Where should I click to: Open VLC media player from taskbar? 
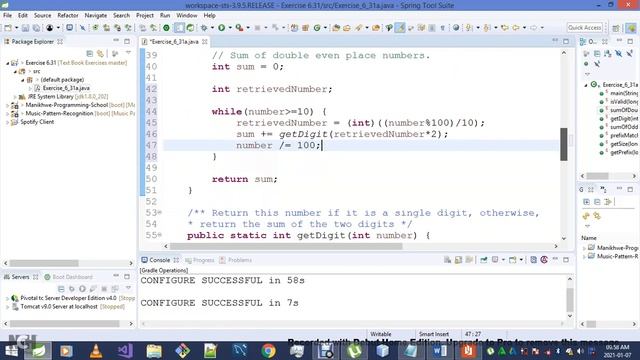pos(96,351)
